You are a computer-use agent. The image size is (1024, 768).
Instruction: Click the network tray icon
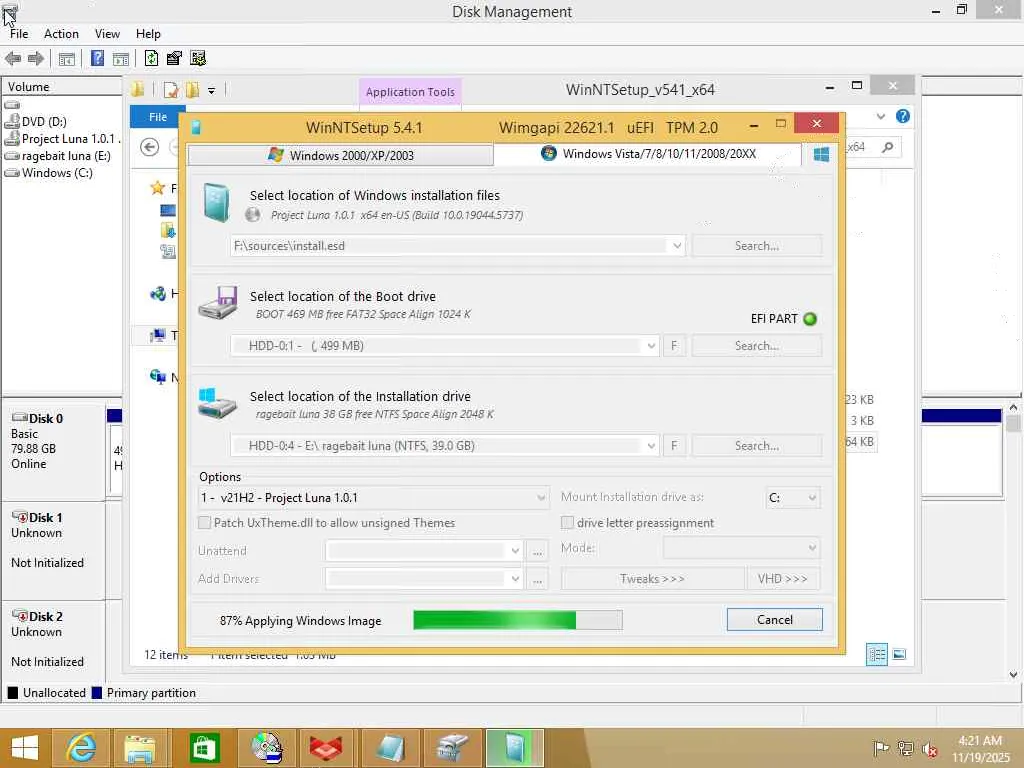(x=906, y=748)
